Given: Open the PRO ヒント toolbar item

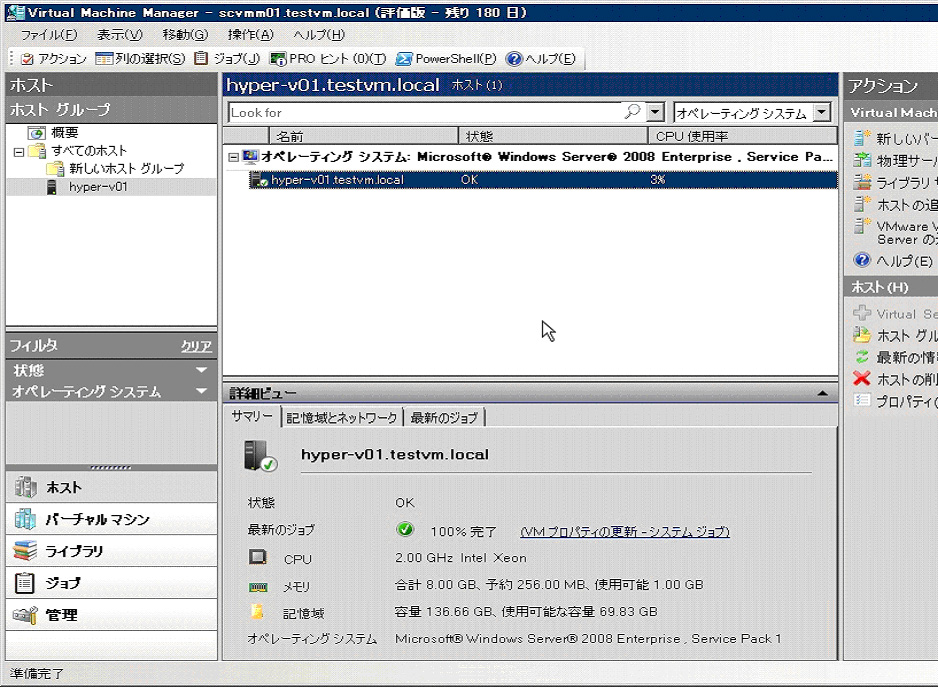Looking at the screenshot, I should pos(278,59).
